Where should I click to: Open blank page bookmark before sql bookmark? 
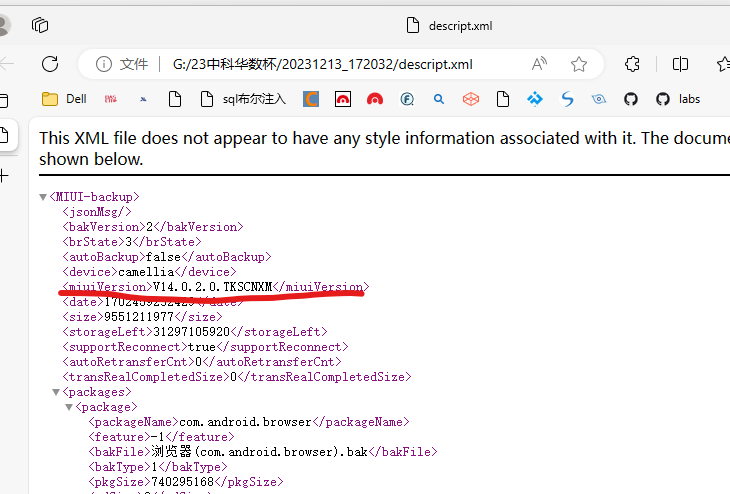[x=175, y=99]
